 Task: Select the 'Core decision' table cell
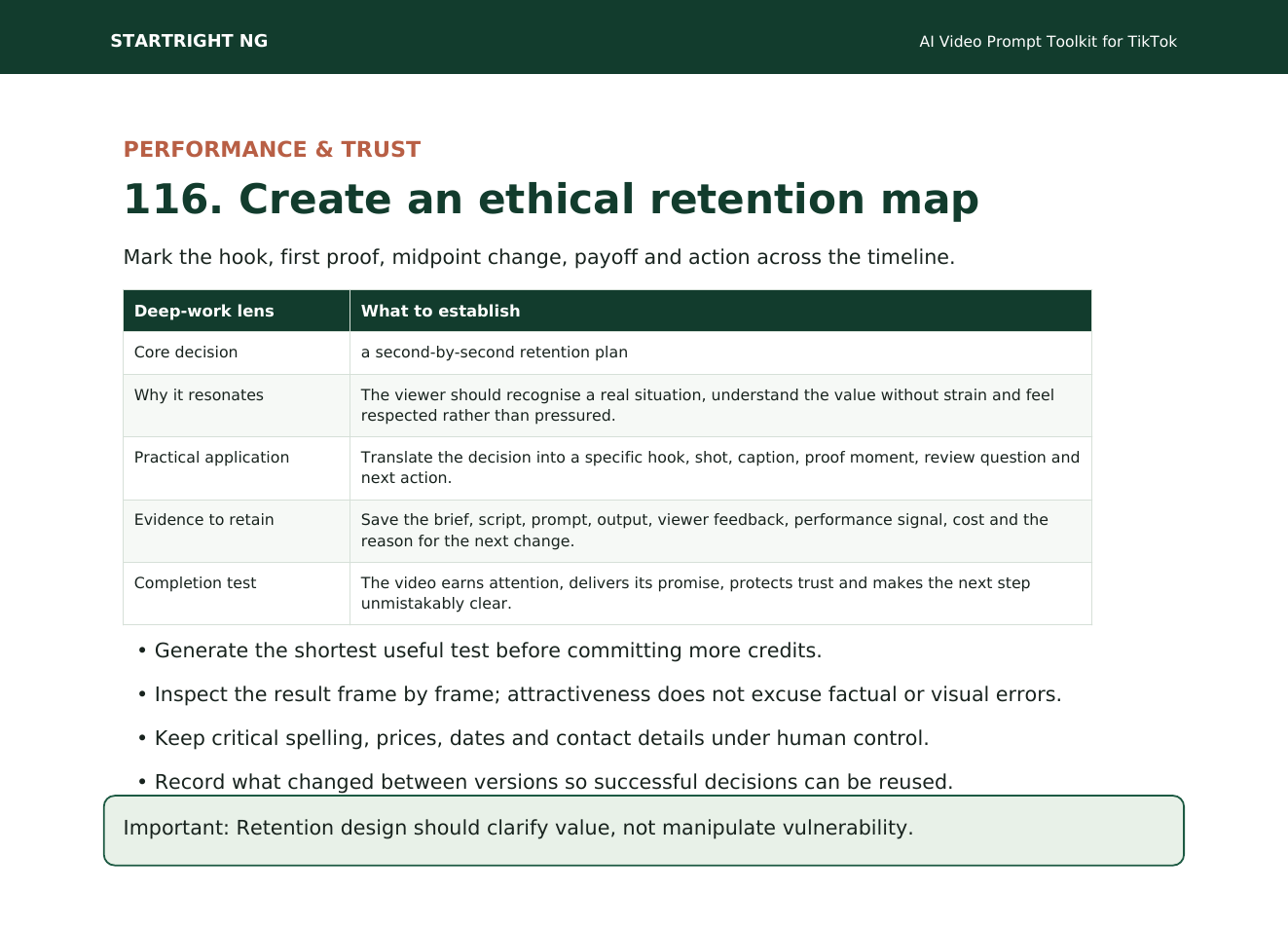(237, 353)
